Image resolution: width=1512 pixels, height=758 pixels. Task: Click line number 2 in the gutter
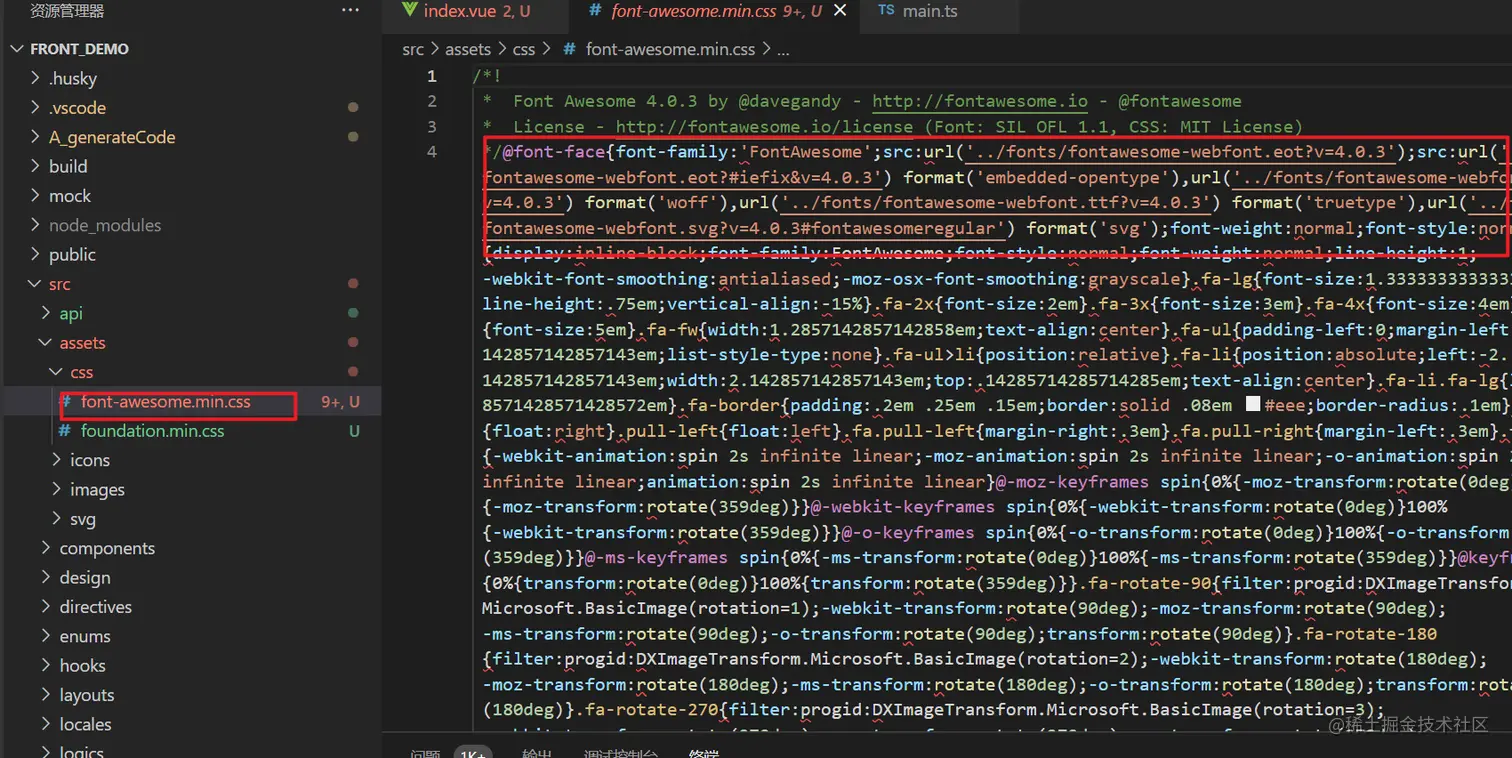tap(431, 101)
